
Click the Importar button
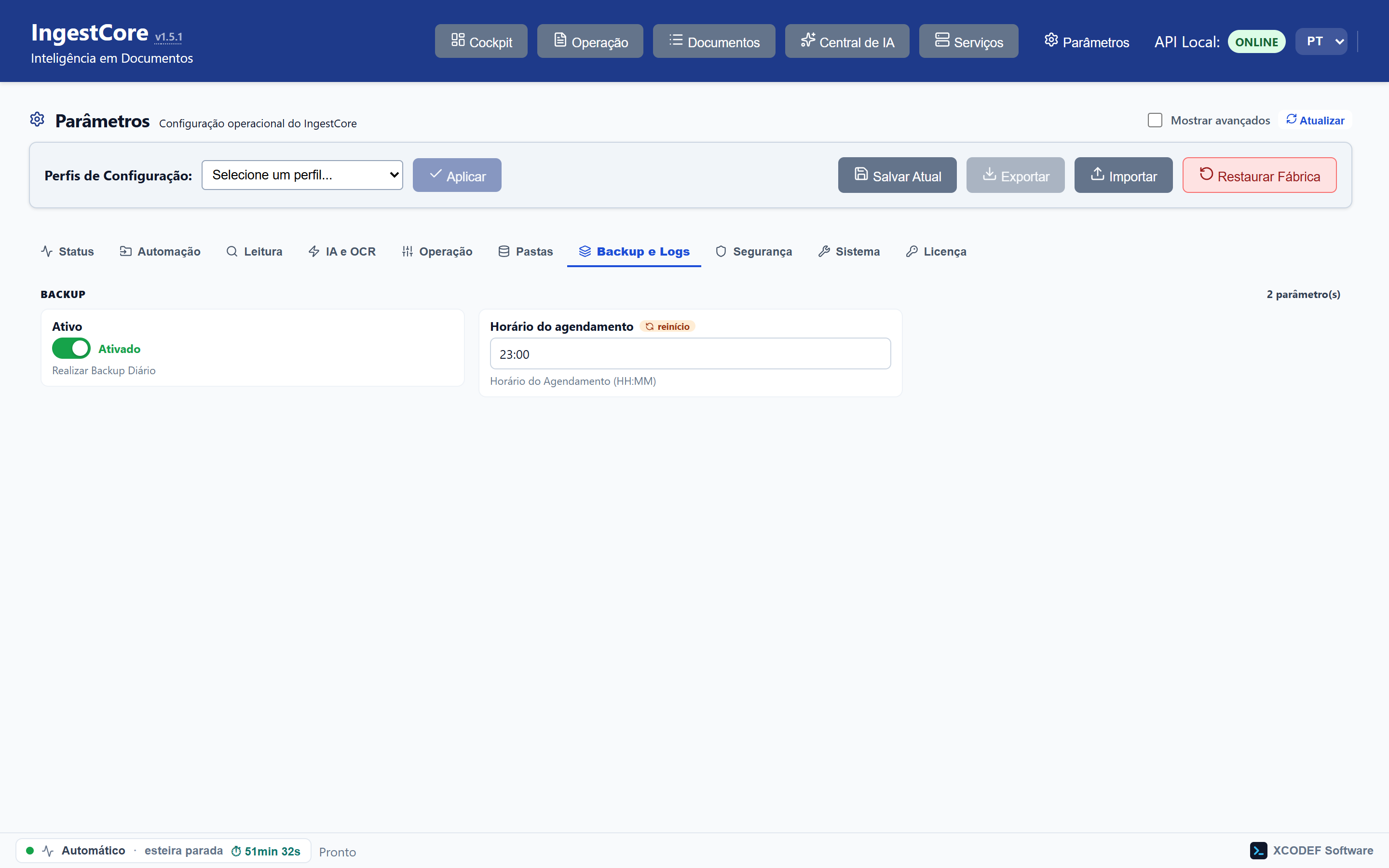1123,175
